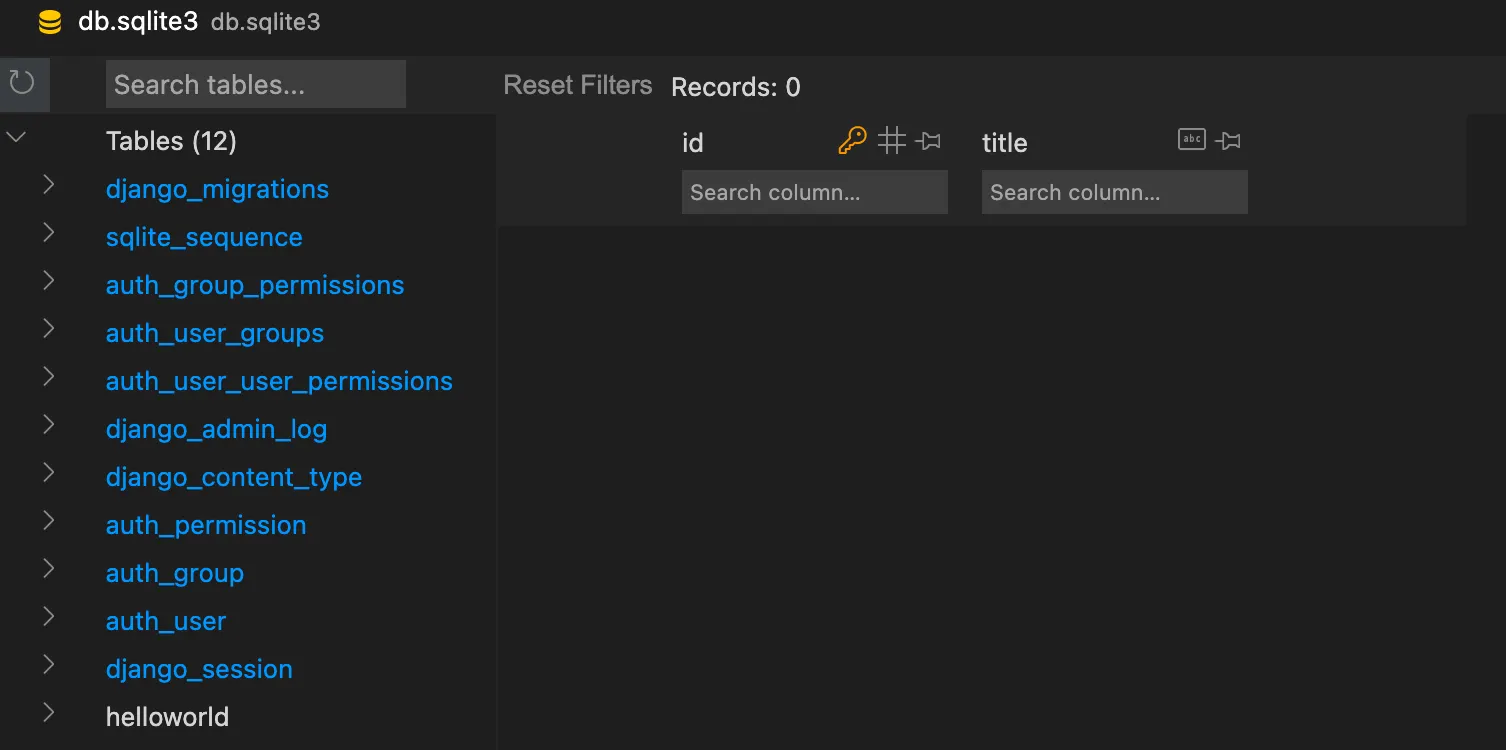Click the primary key icon on id column
Image resolution: width=1506 pixels, height=750 pixels.
click(852, 141)
